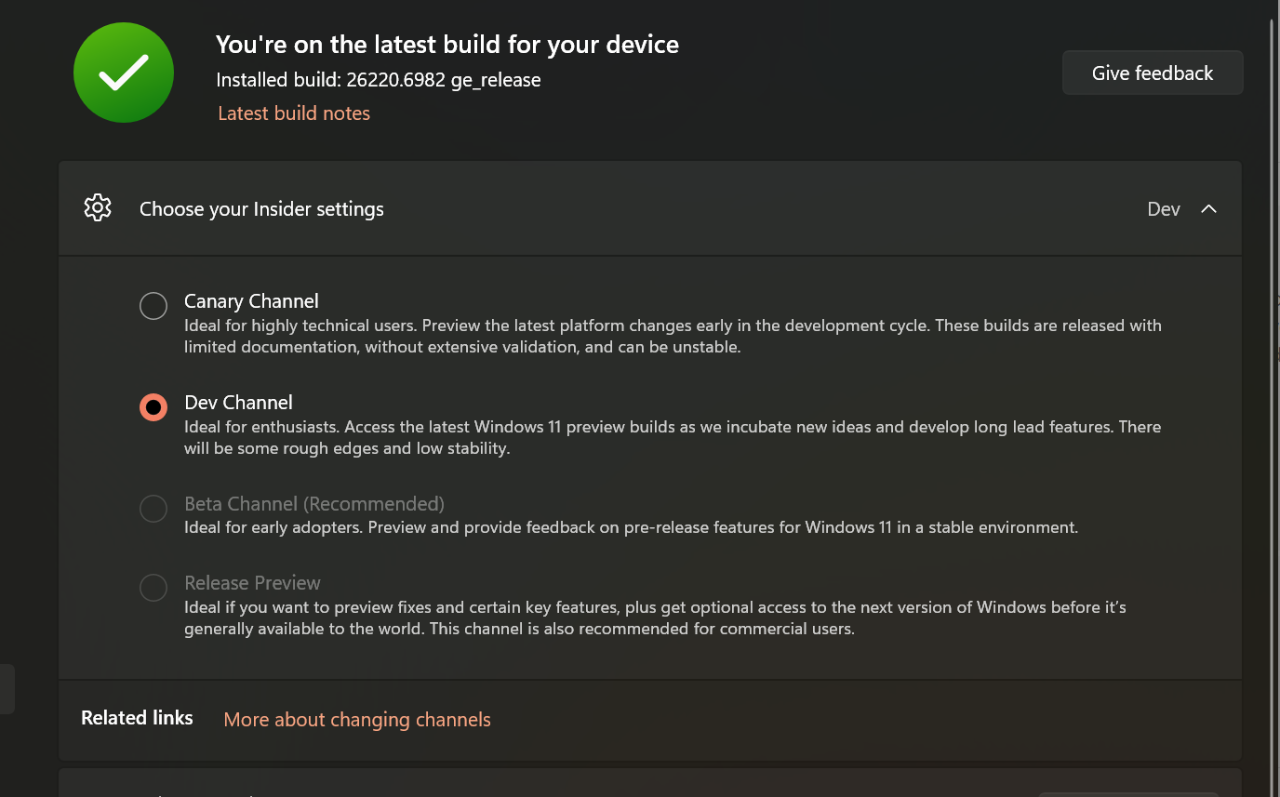Screen dimensions: 1280x797
Task: Click the Choose your Insider settings header
Action: click(262, 209)
